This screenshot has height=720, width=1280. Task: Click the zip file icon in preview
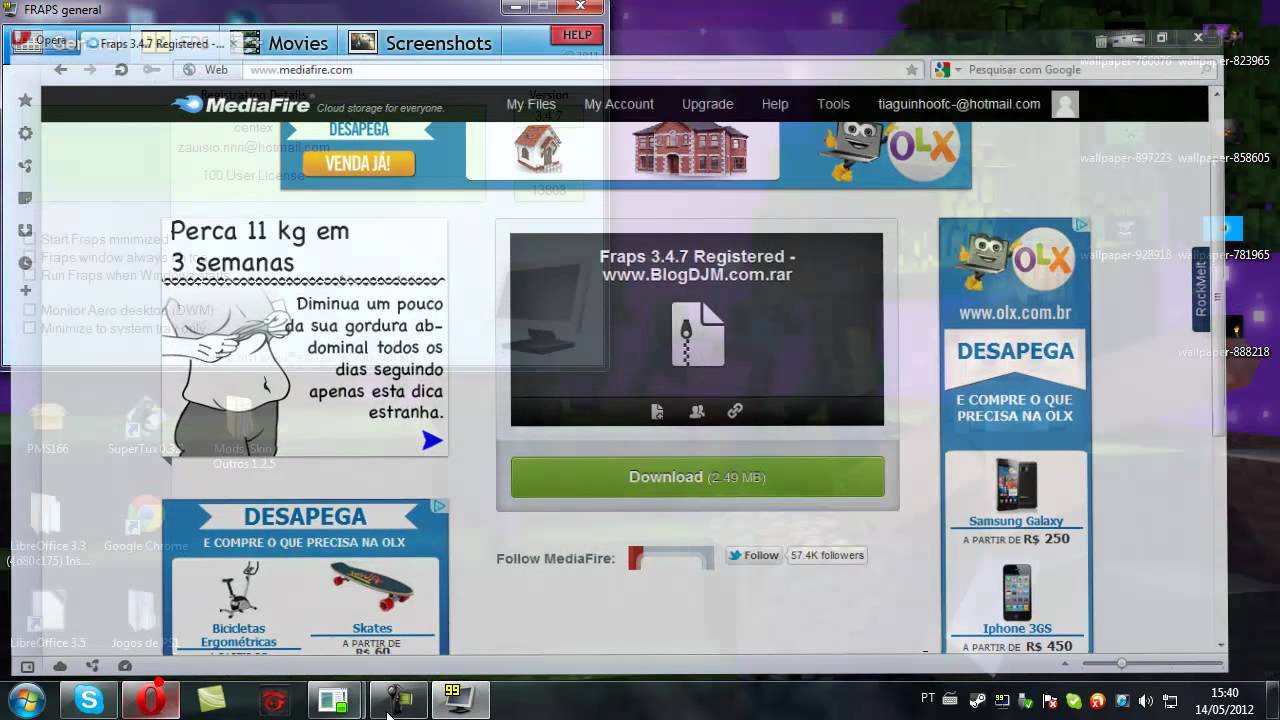point(697,334)
